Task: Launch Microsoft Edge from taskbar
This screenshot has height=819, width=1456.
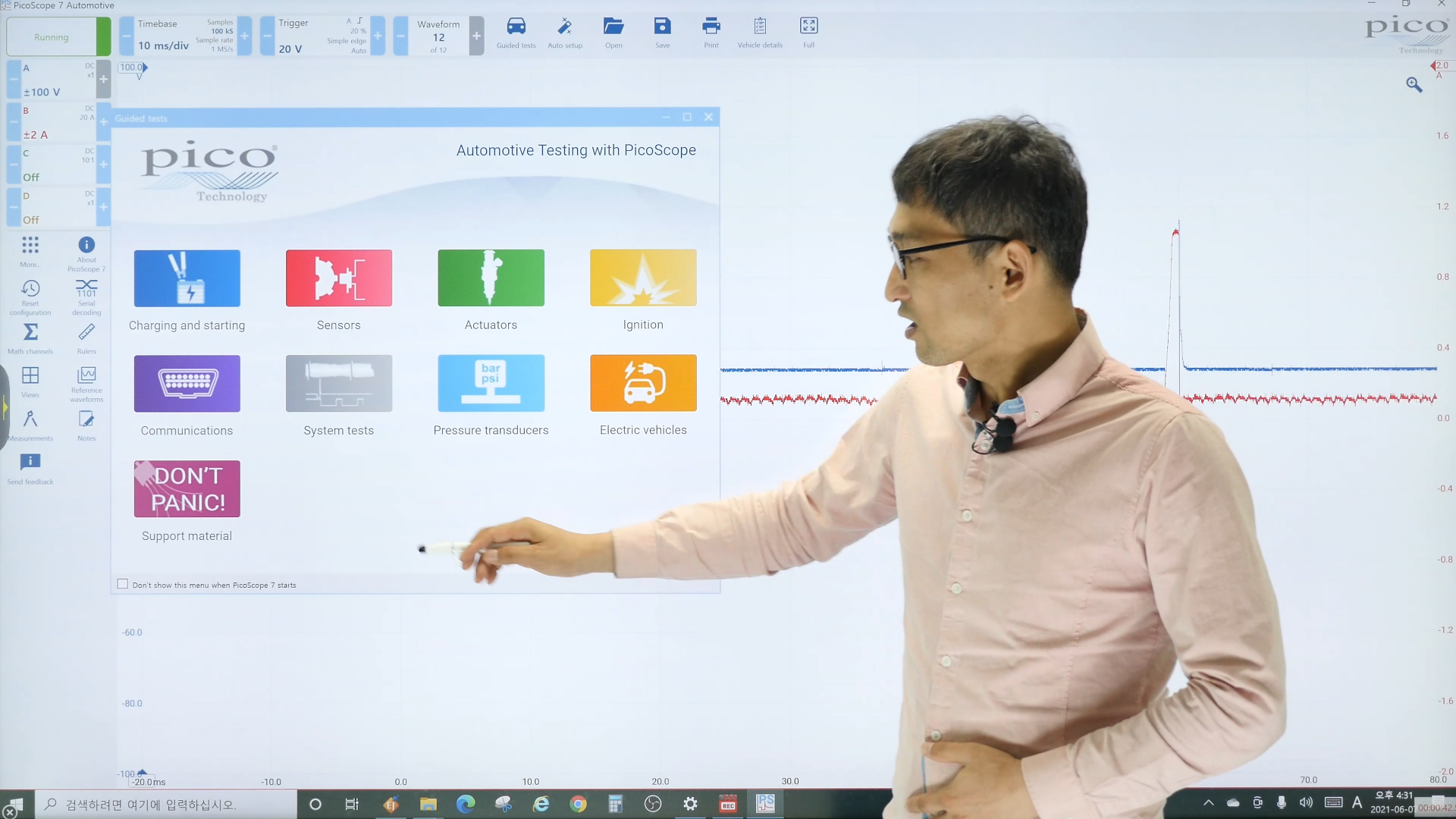Action: (466, 804)
